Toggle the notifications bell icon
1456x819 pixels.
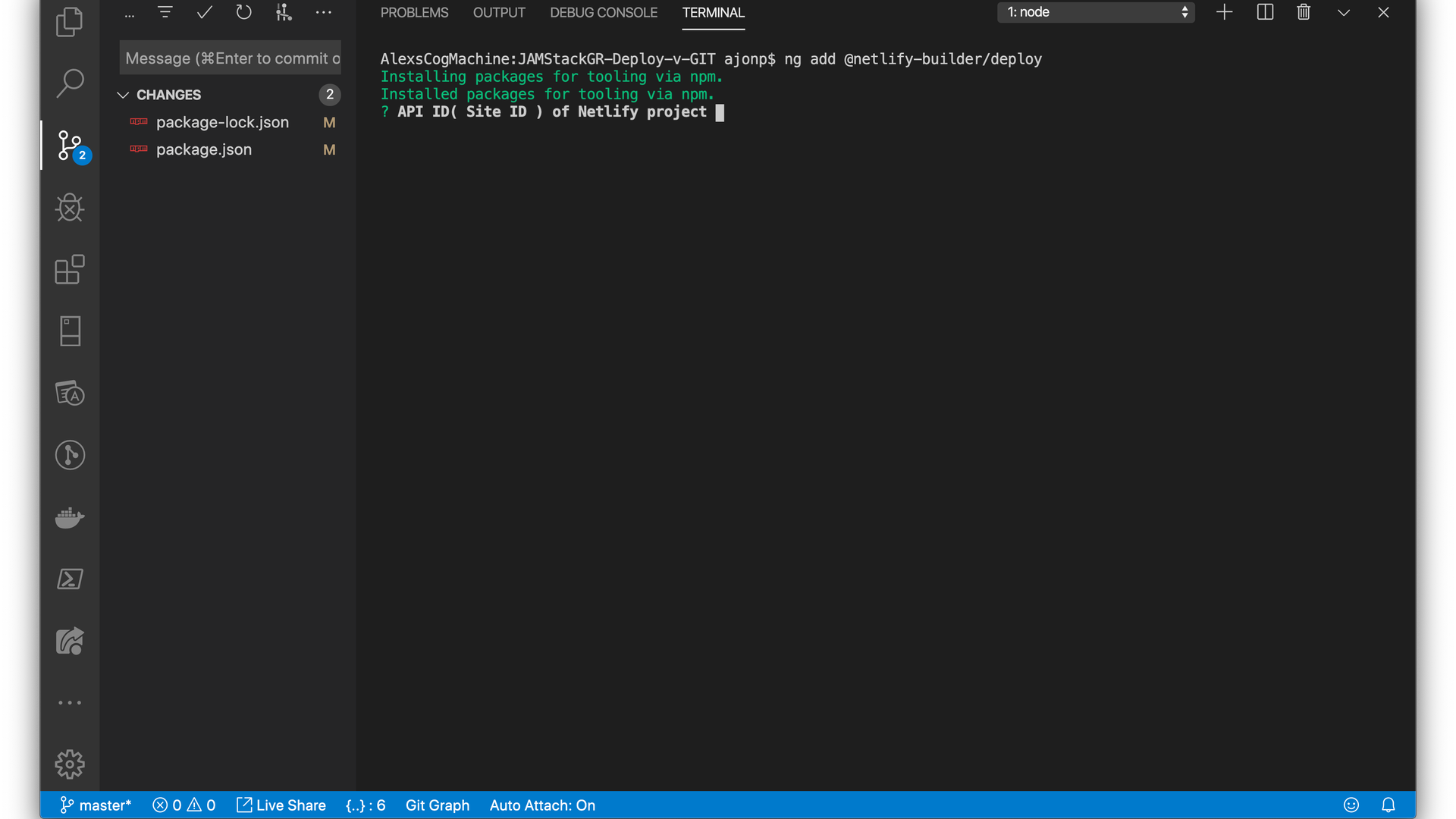(x=1389, y=805)
